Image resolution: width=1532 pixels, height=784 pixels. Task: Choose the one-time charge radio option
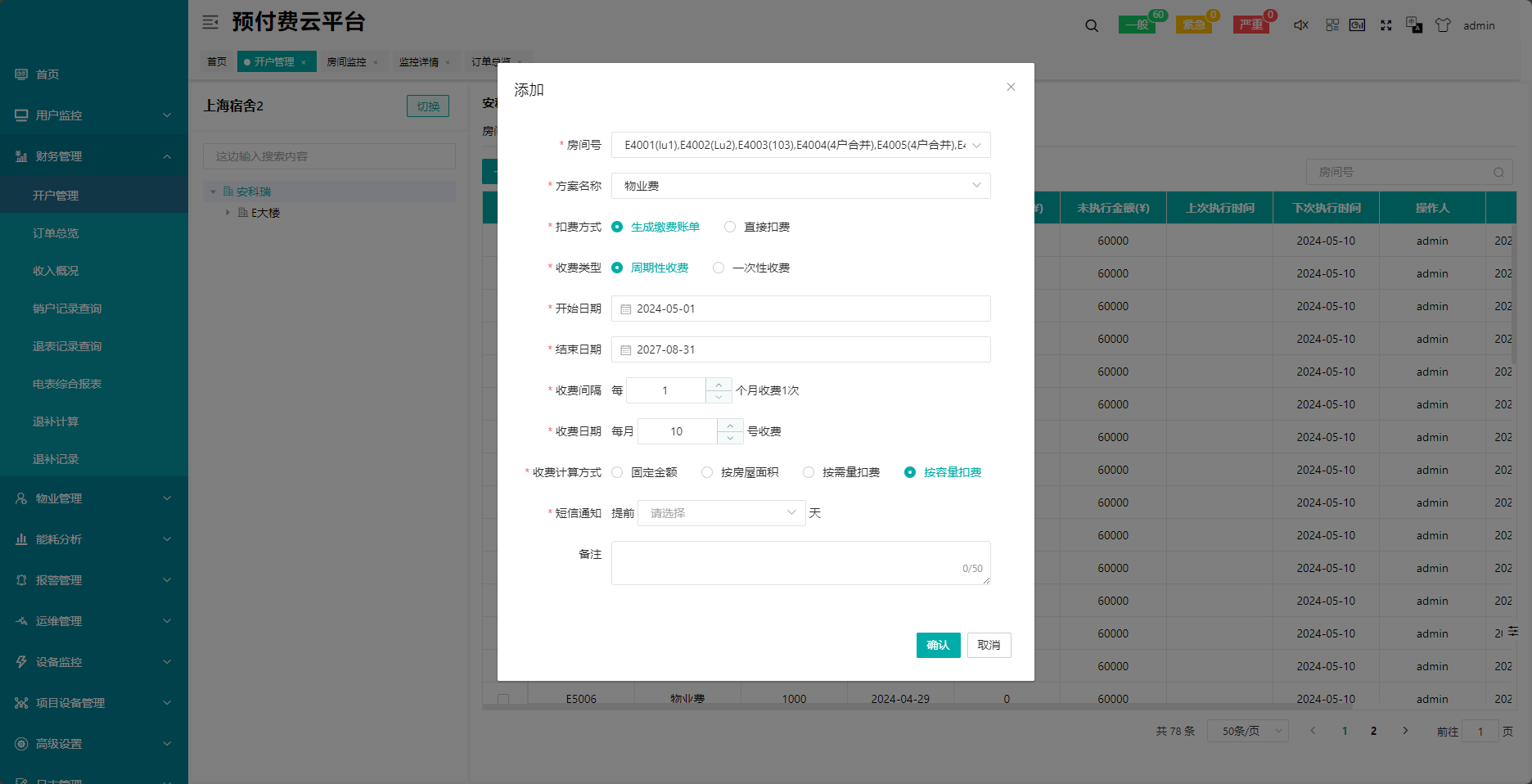pos(719,268)
